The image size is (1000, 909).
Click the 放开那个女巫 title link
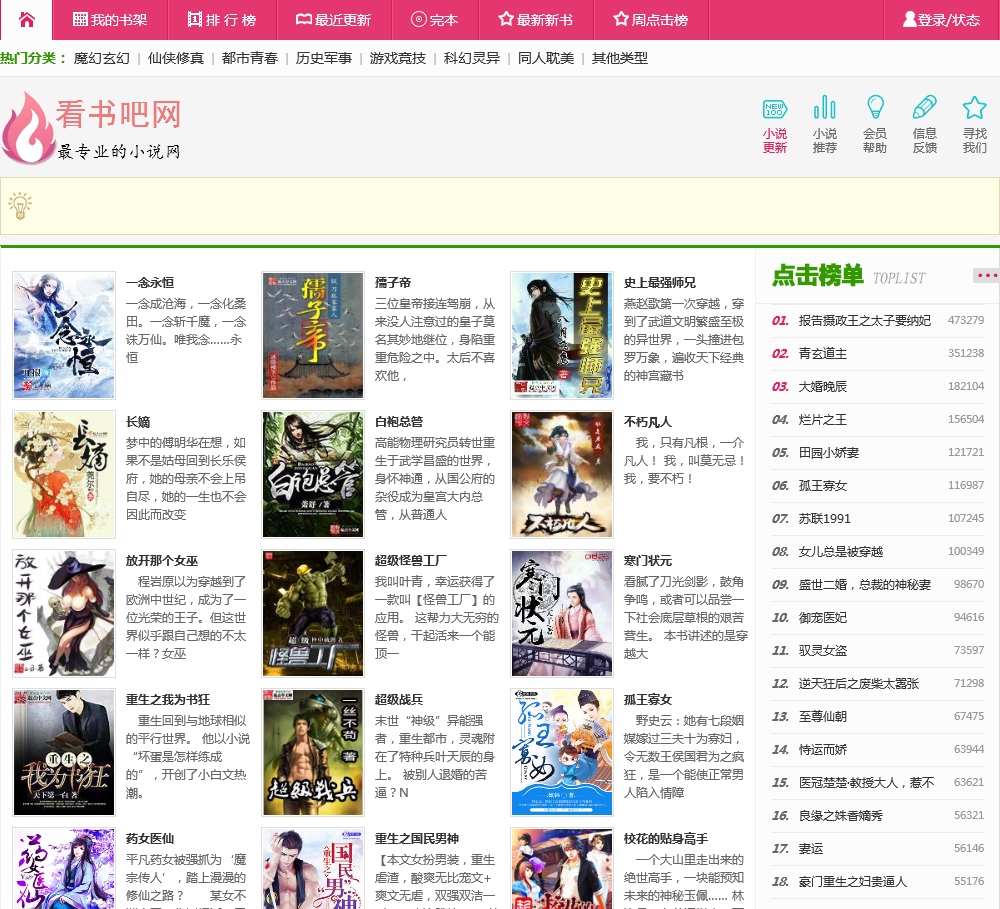coord(162,561)
